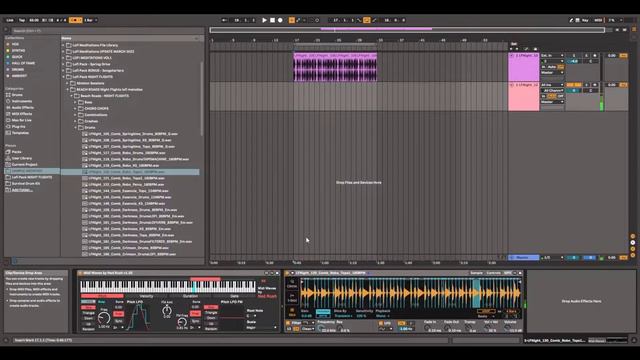Click Add Folder in Places

[22, 190]
